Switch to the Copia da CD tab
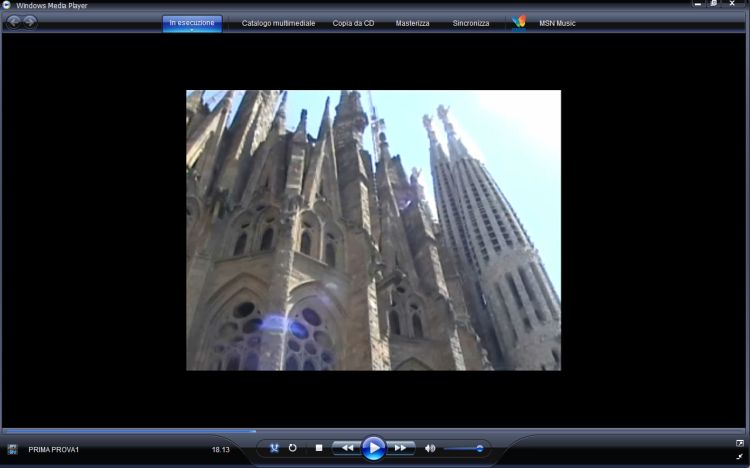The width and height of the screenshot is (750, 468). pos(354,23)
